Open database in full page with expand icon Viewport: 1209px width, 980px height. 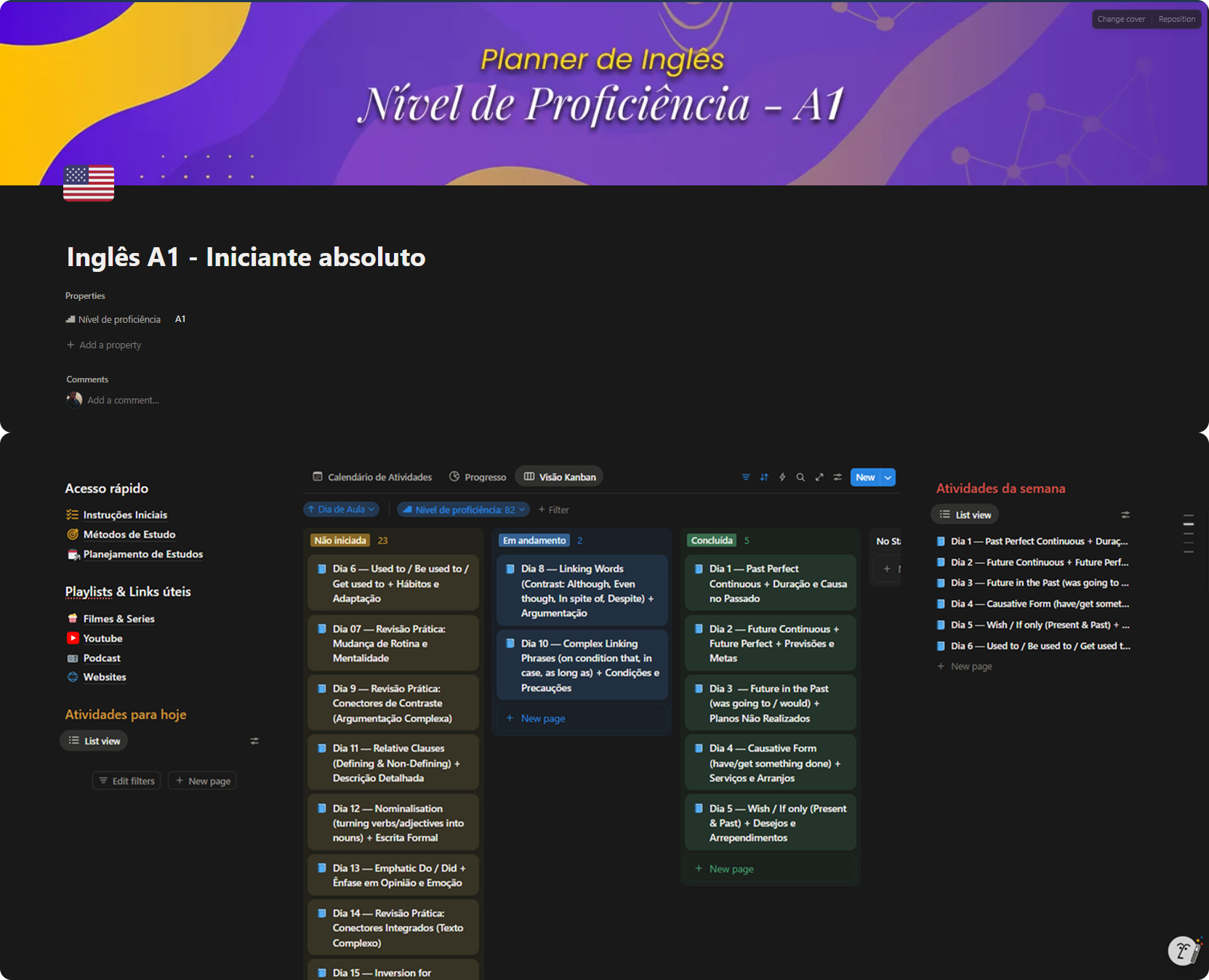pyautogui.click(x=819, y=477)
